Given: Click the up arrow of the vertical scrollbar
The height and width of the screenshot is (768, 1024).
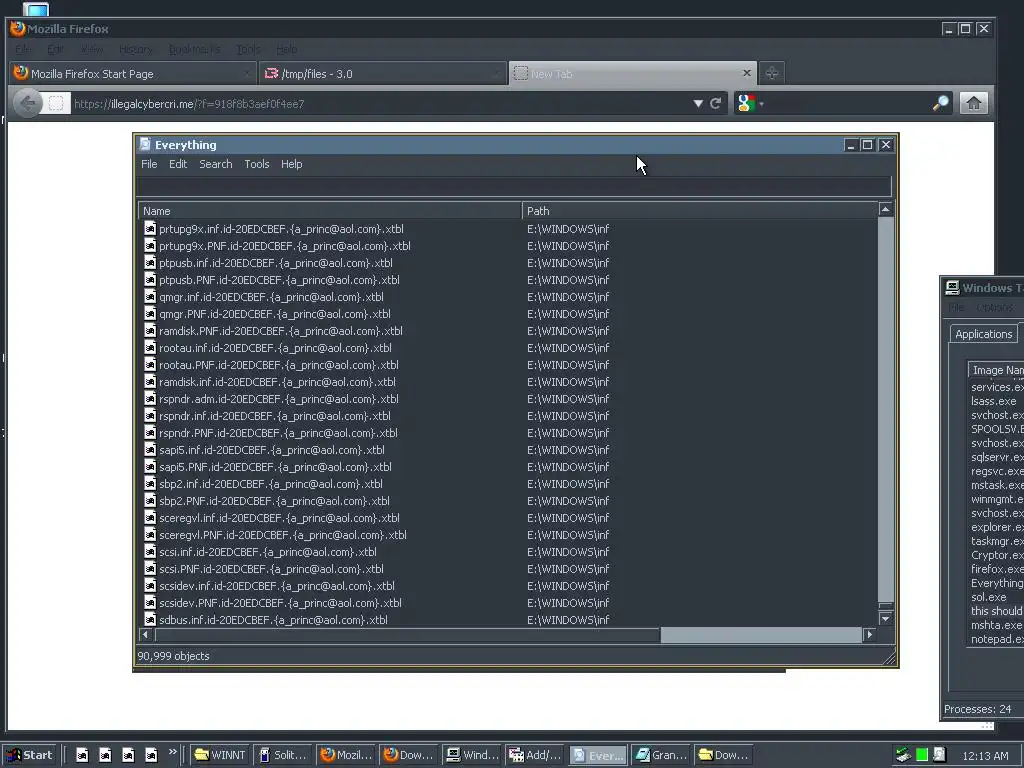Looking at the screenshot, I should point(886,210).
